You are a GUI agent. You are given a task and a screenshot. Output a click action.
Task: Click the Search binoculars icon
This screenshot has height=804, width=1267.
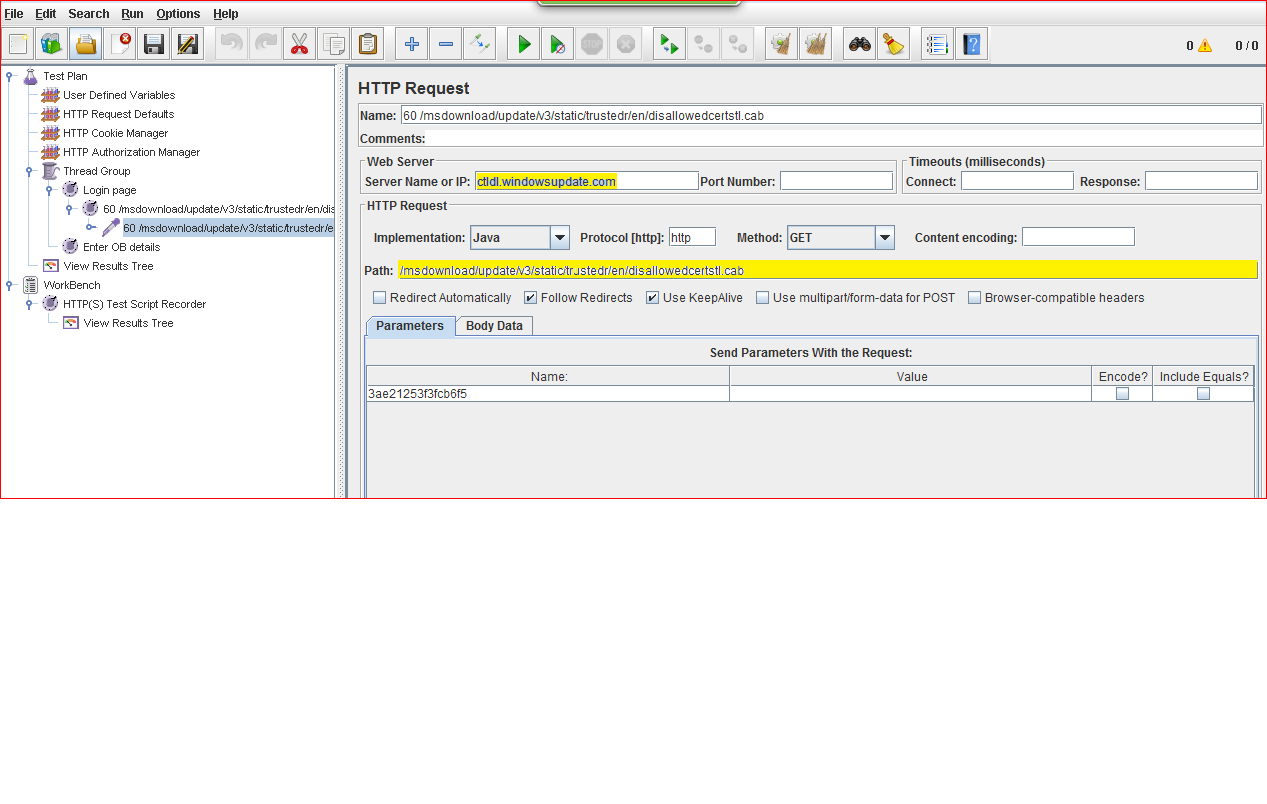859,44
